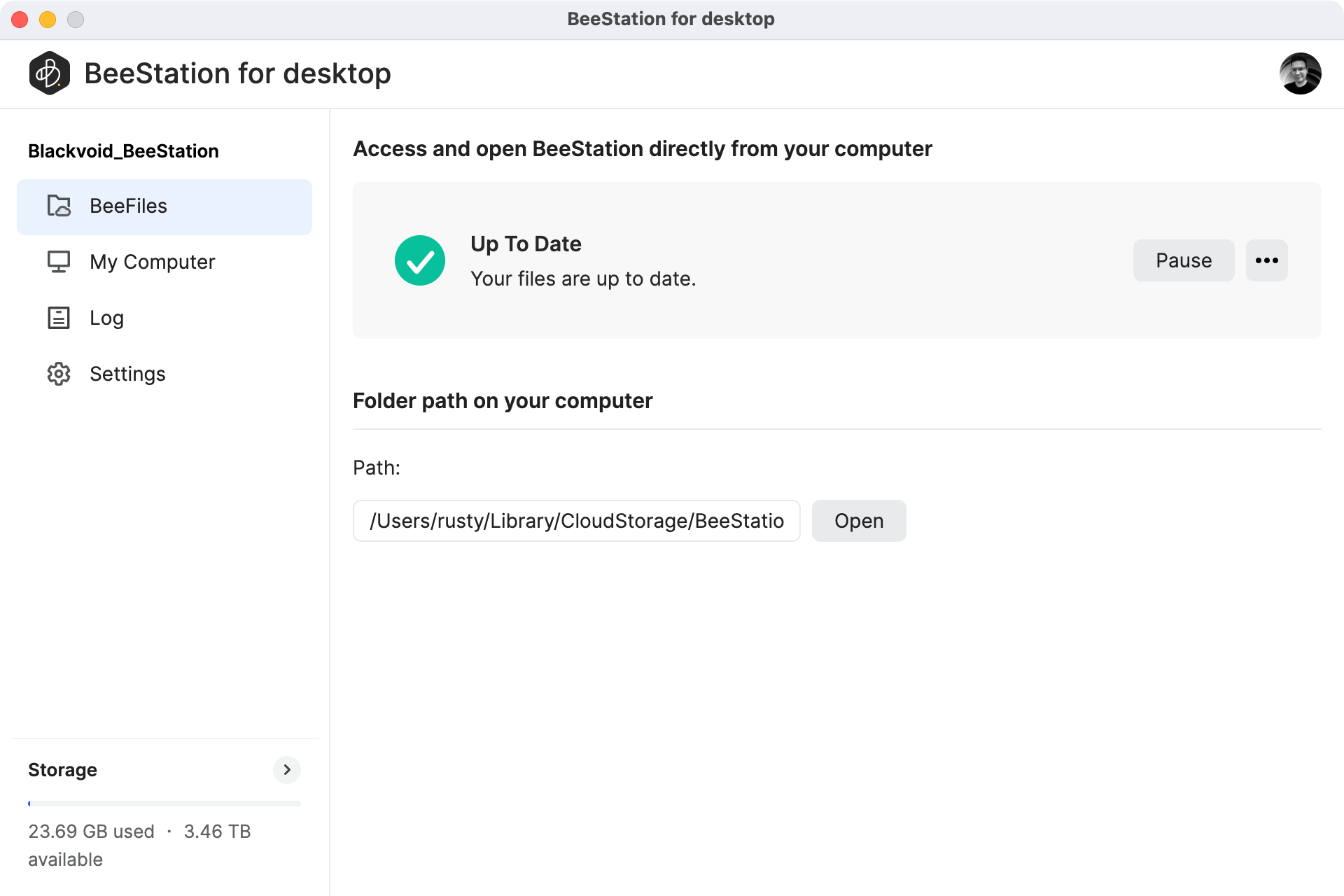
Task: Click the BeeFiles folder icon in sidebar
Action: pyautogui.click(x=59, y=206)
